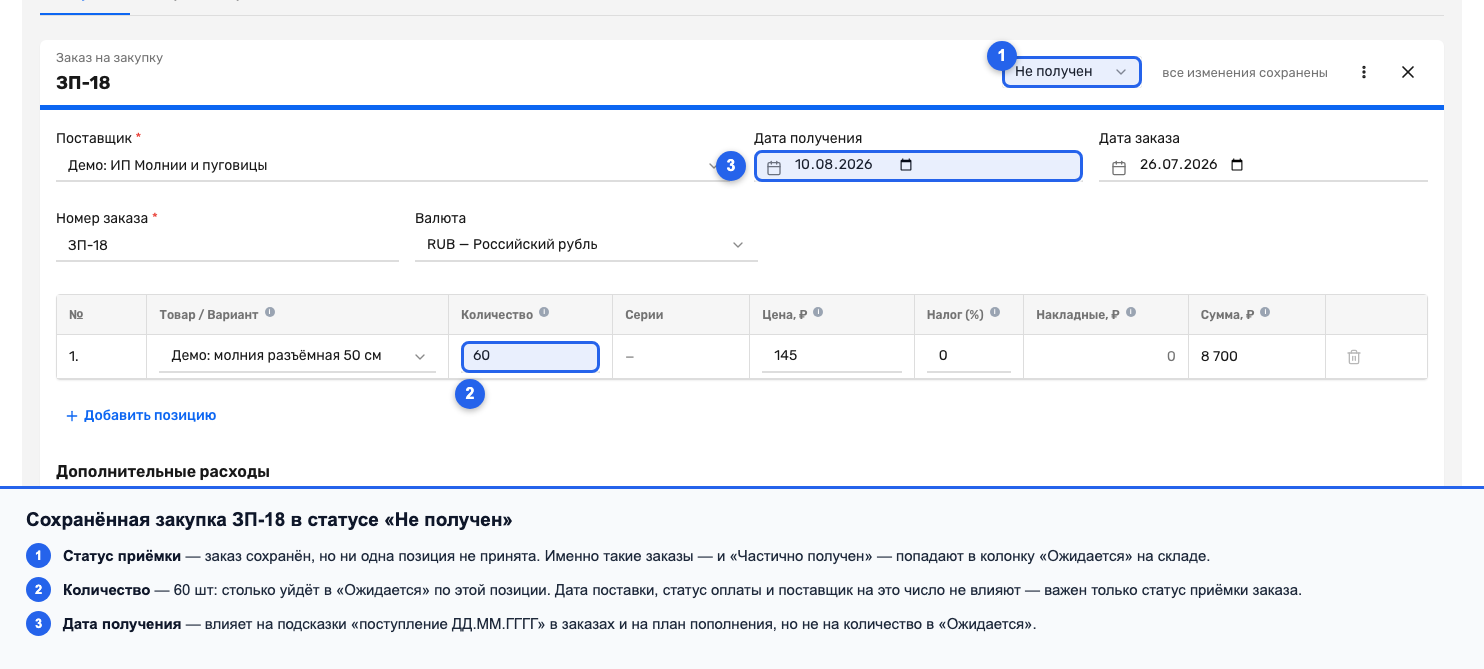Click «Добавить позицию» to add a line

tap(141, 415)
